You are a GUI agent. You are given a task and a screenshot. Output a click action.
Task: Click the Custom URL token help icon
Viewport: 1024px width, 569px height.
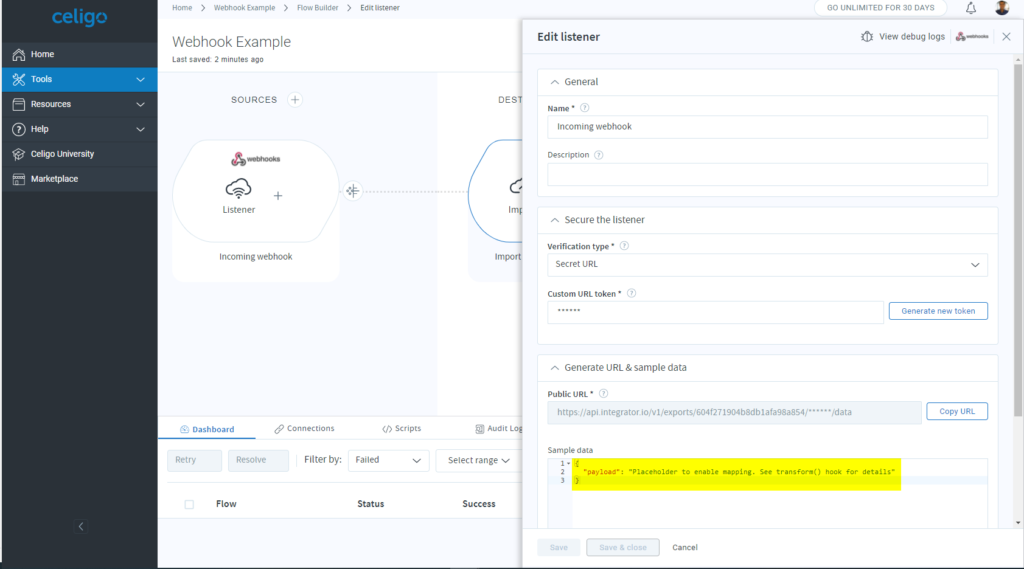point(632,293)
